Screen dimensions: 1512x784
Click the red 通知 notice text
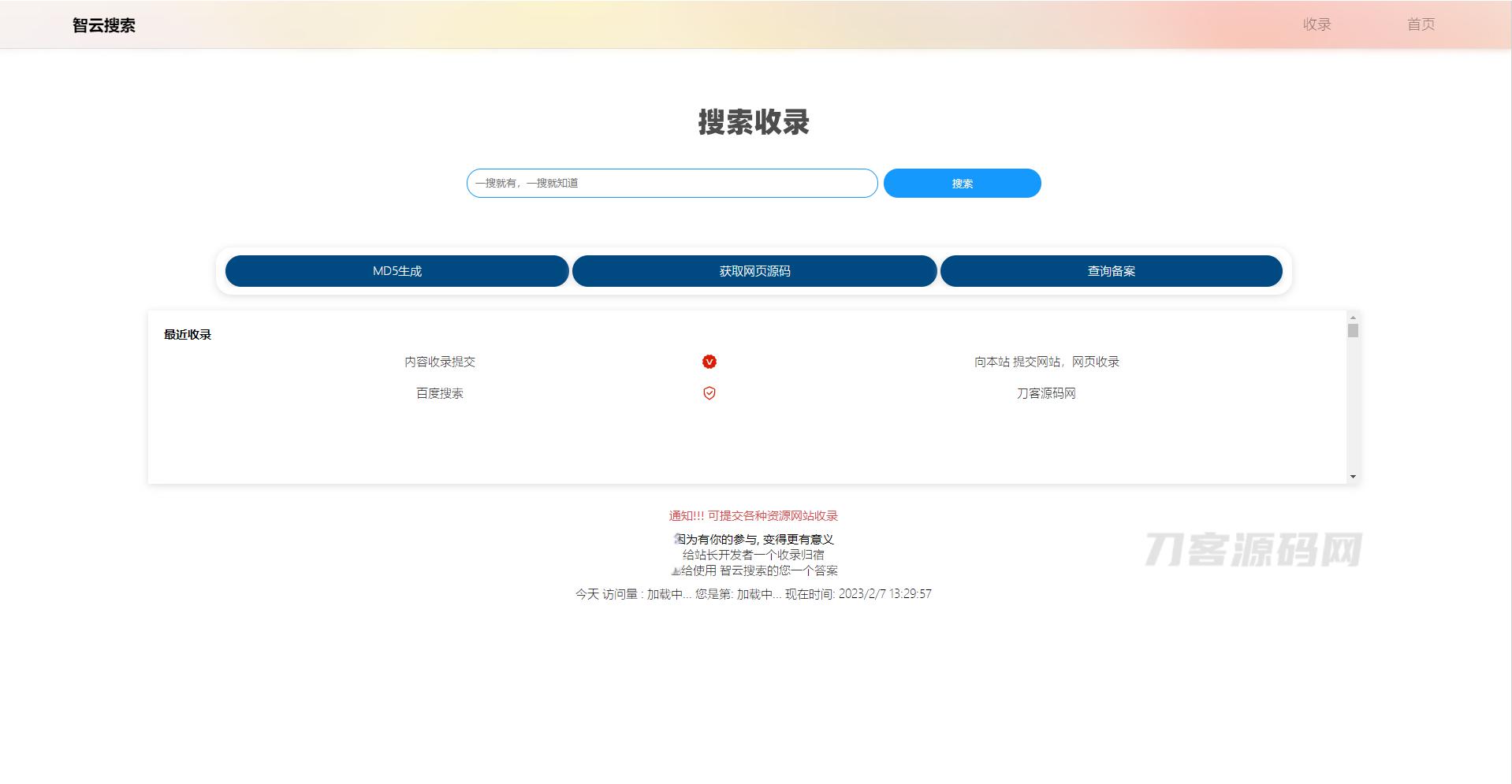click(x=753, y=516)
